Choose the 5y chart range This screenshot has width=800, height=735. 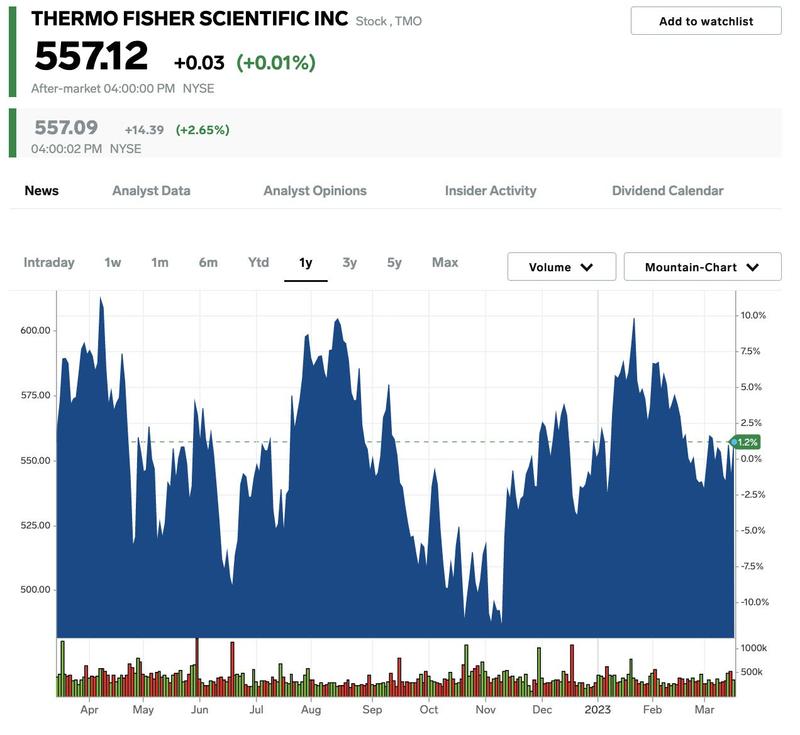click(x=394, y=263)
